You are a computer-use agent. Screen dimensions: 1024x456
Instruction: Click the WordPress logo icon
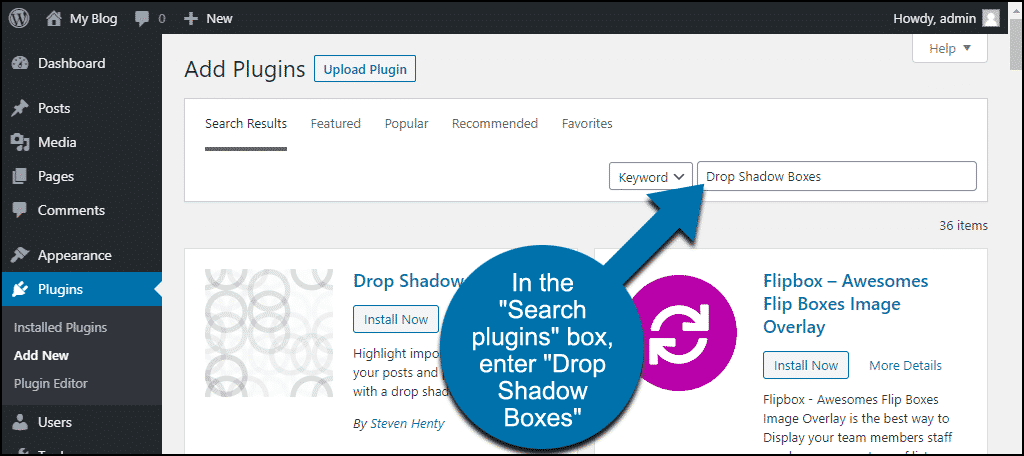(20, 18)
